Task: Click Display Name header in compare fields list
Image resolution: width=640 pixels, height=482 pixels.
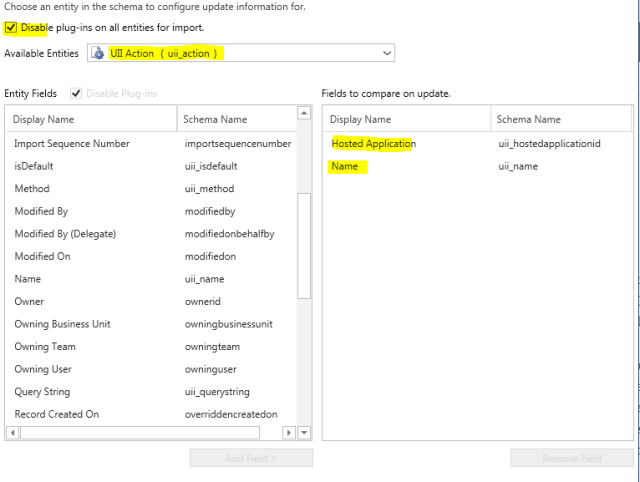Action: pos(407,119)
